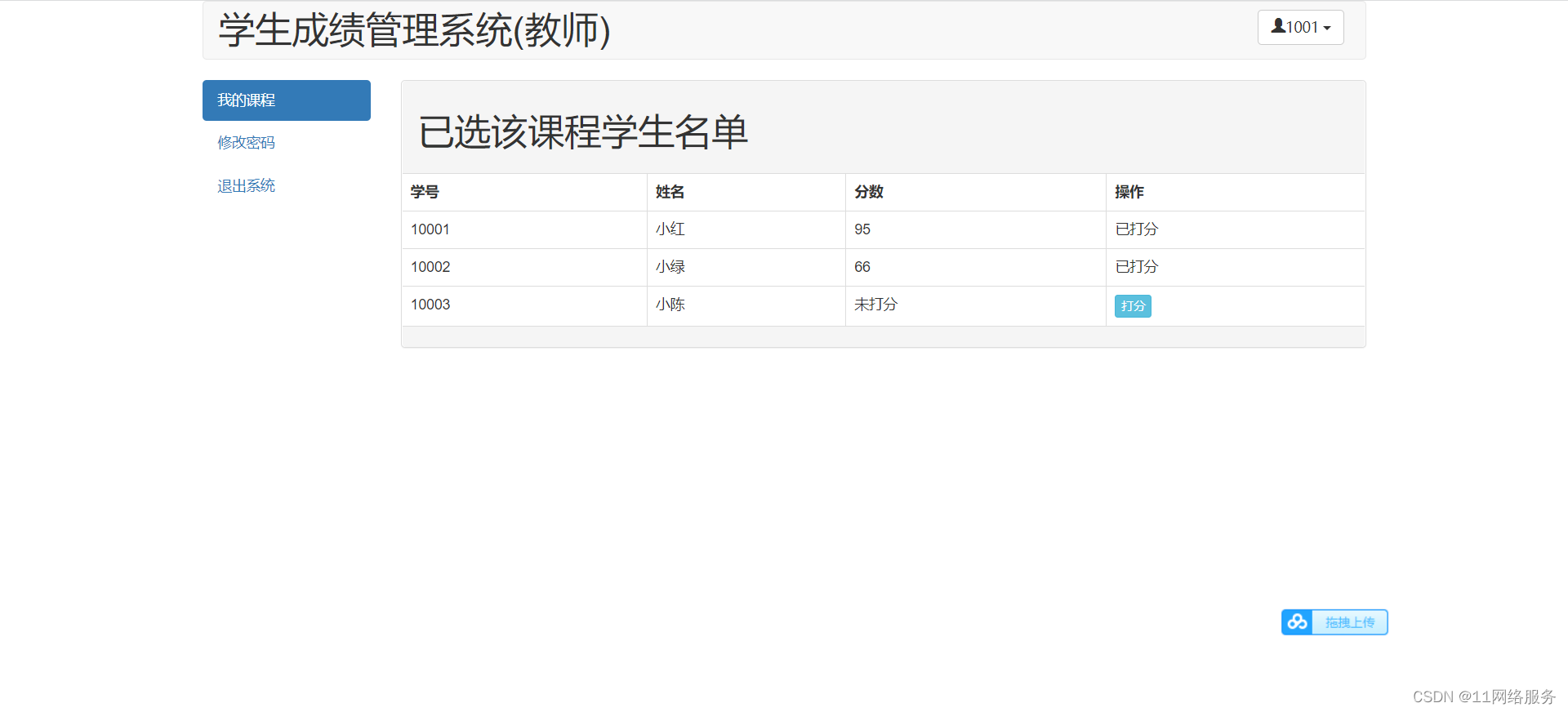
Task: Click the name 小红
Action: click(x=670, y=229)
